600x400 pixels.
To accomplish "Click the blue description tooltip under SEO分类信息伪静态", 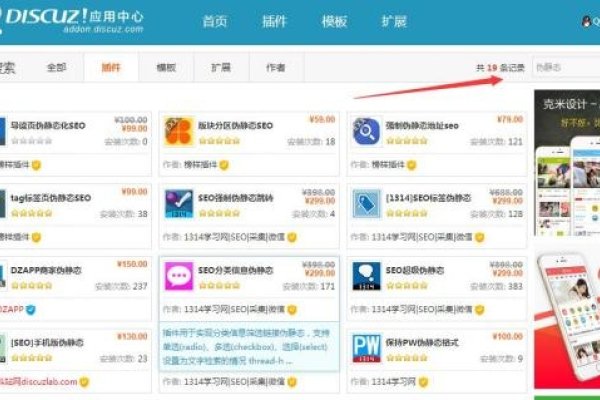I will (x=249, y=347).
